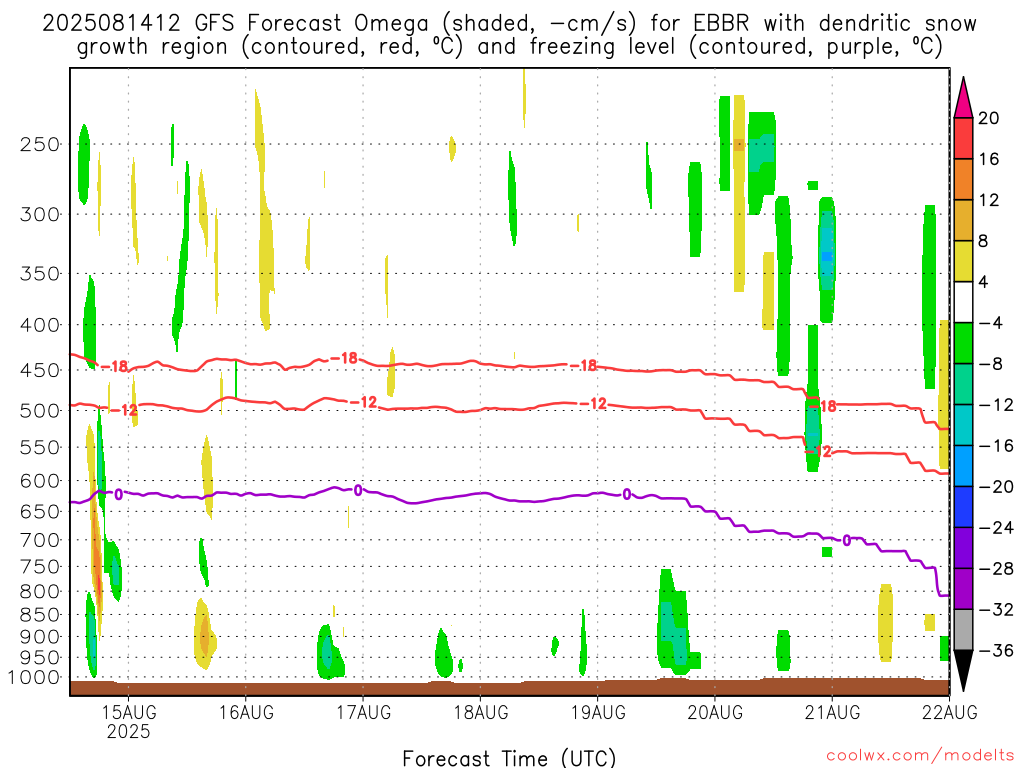Click the 250 pressure level label

pyautogui.click(x=40, y=144)
